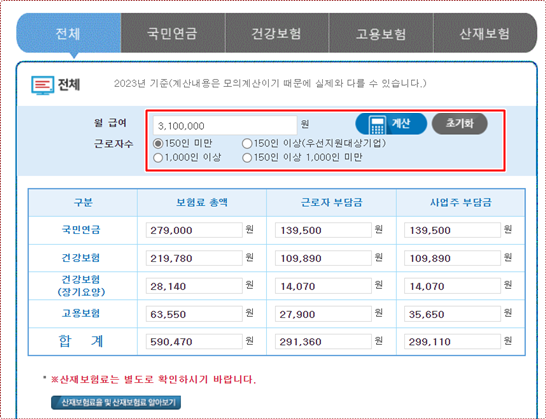546x419 pixels.
Task: Click 장기요양 total field showing 28,140
Action: tap(194, 286)
